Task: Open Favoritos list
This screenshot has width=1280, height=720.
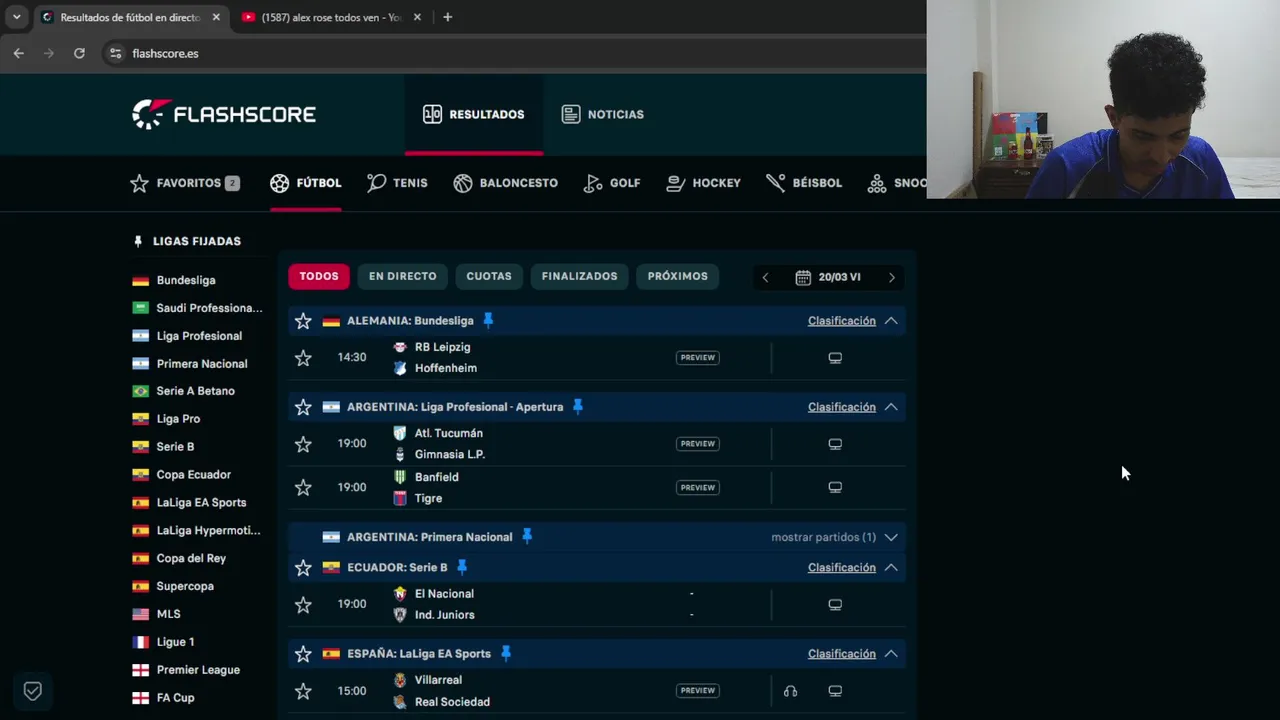Action: point(185,183)
